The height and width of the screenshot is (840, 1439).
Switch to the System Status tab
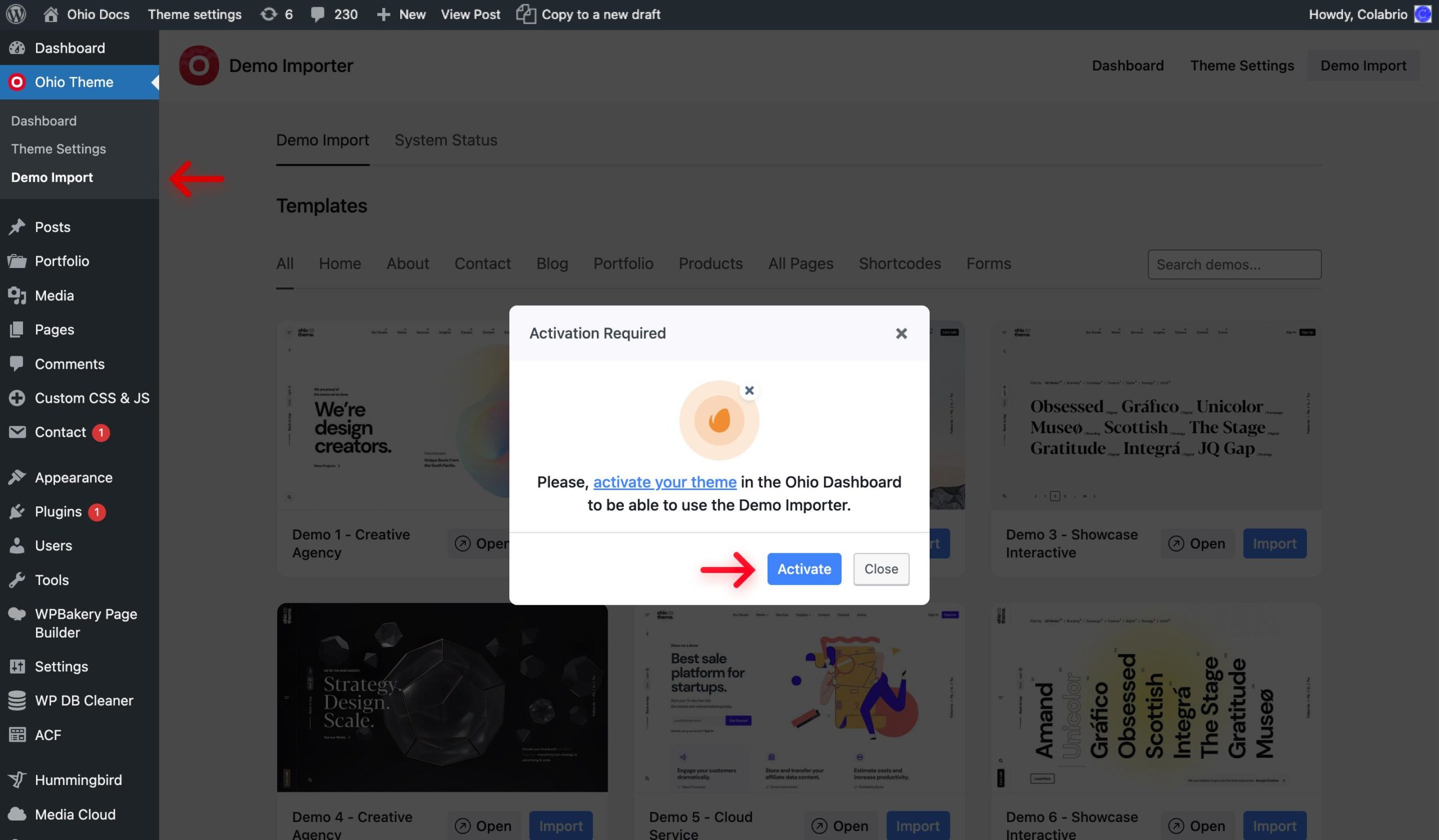click(445, 140)
